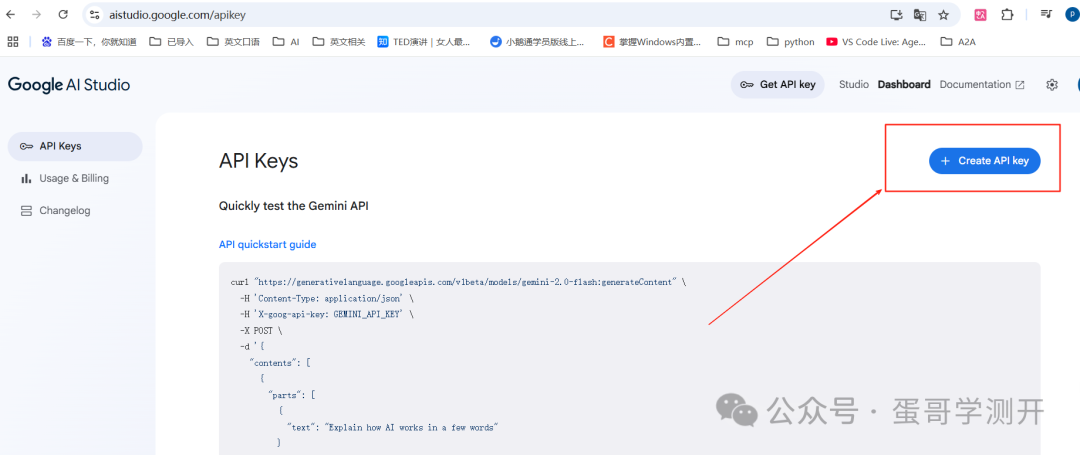
Task: Open the 百度一下 bookmark
Action: pos(89,42)
